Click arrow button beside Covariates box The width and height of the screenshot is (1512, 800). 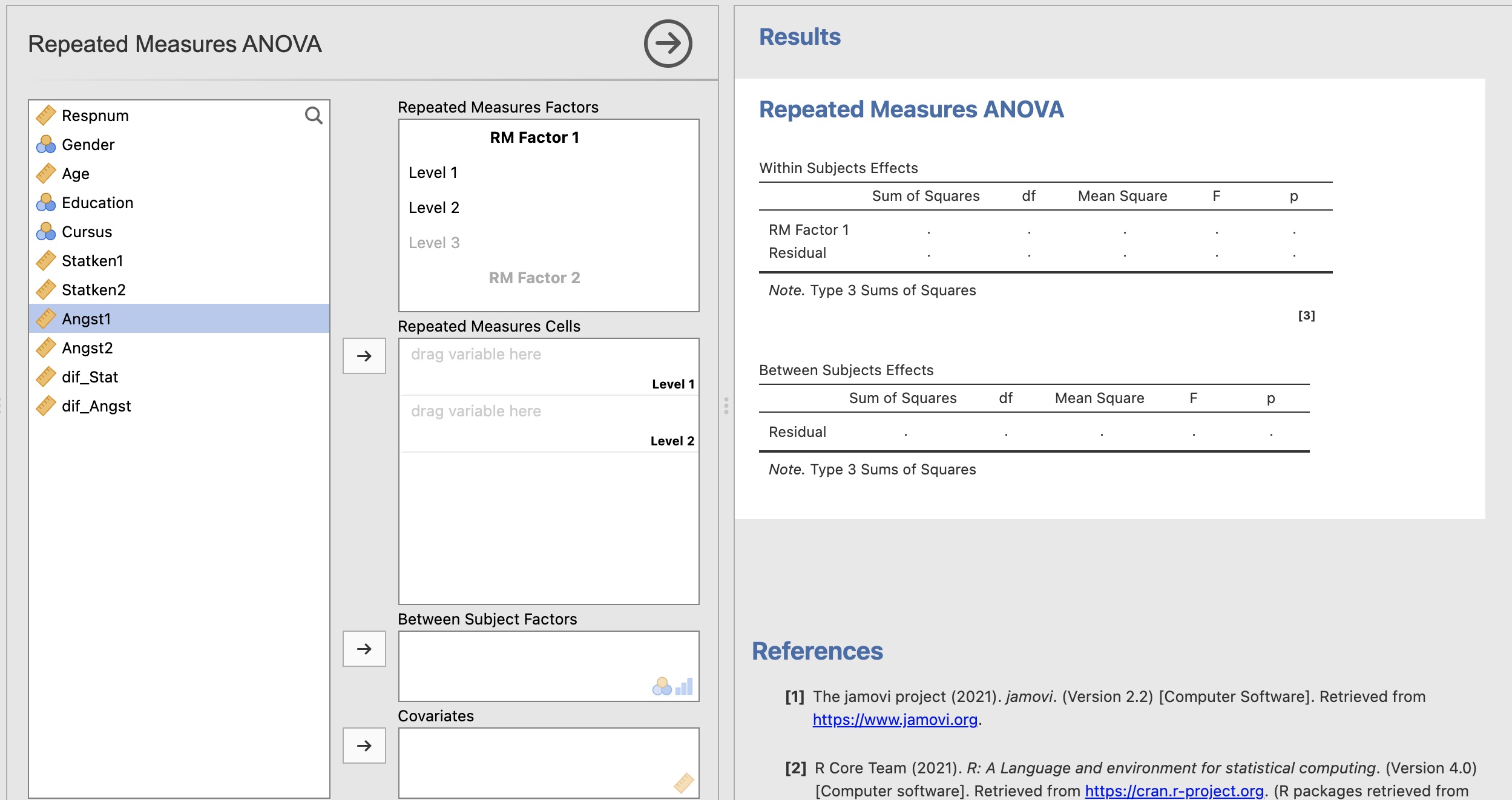tap(364, 746)
